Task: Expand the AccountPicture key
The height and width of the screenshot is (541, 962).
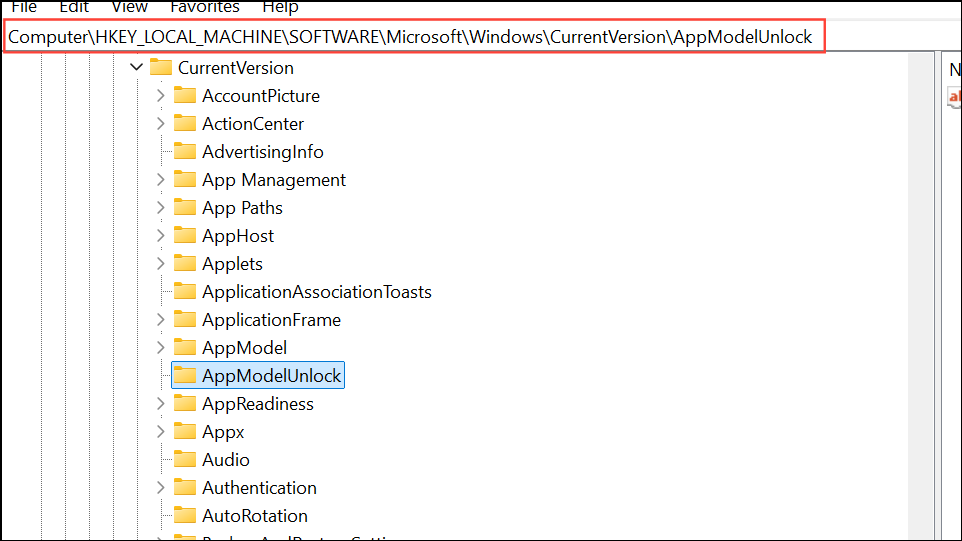Action: pos(160,96)
